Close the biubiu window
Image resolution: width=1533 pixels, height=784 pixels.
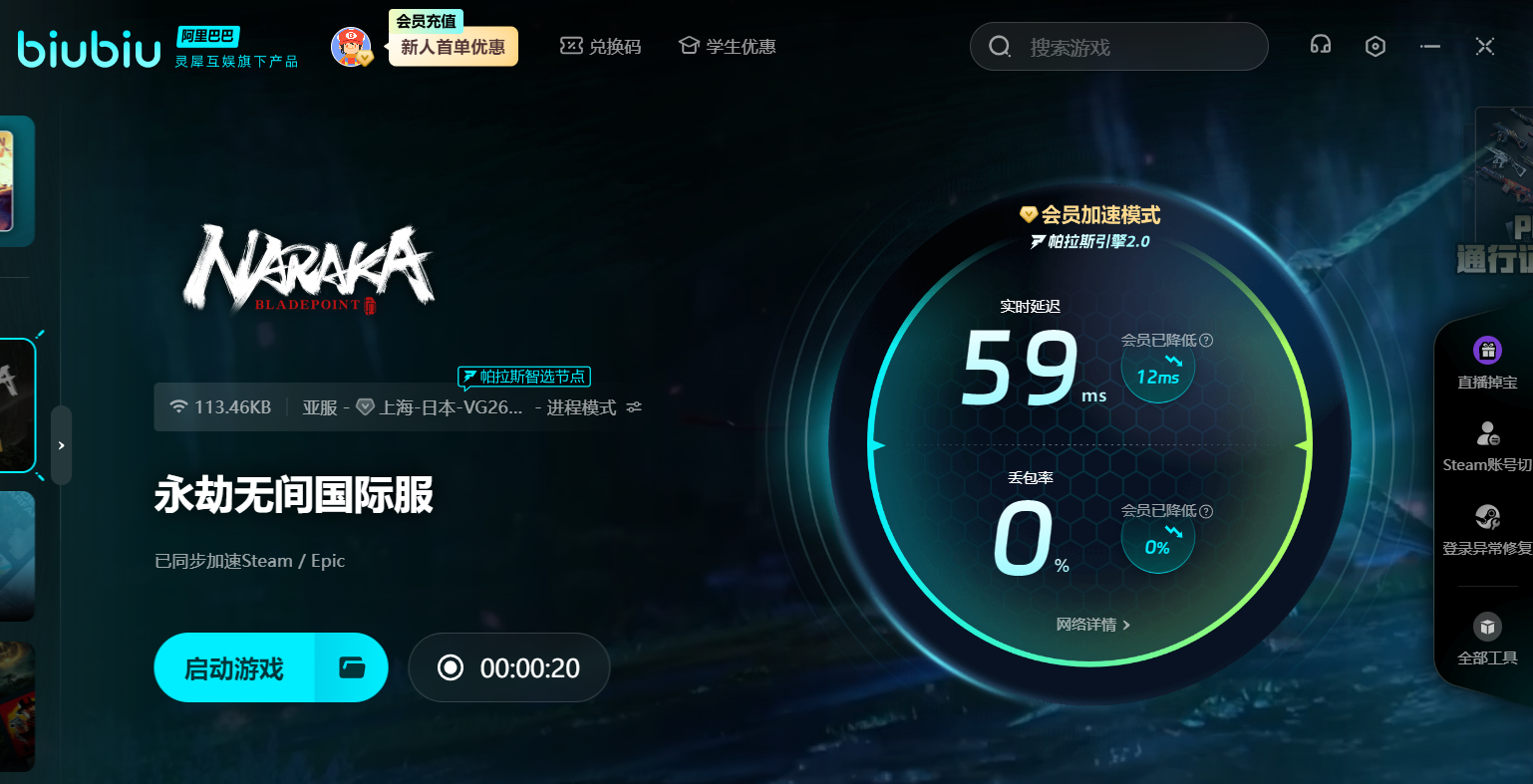click(1485, 46)
